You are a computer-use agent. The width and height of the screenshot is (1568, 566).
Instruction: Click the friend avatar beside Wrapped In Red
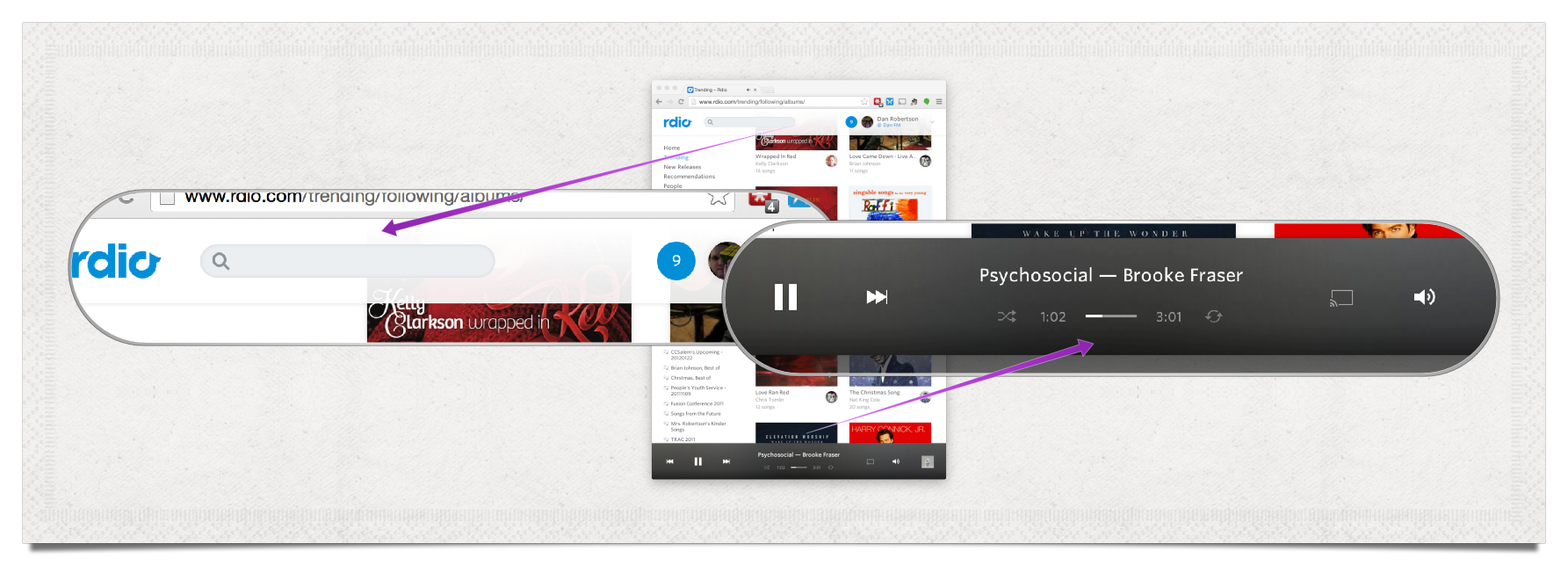[831, 161]
